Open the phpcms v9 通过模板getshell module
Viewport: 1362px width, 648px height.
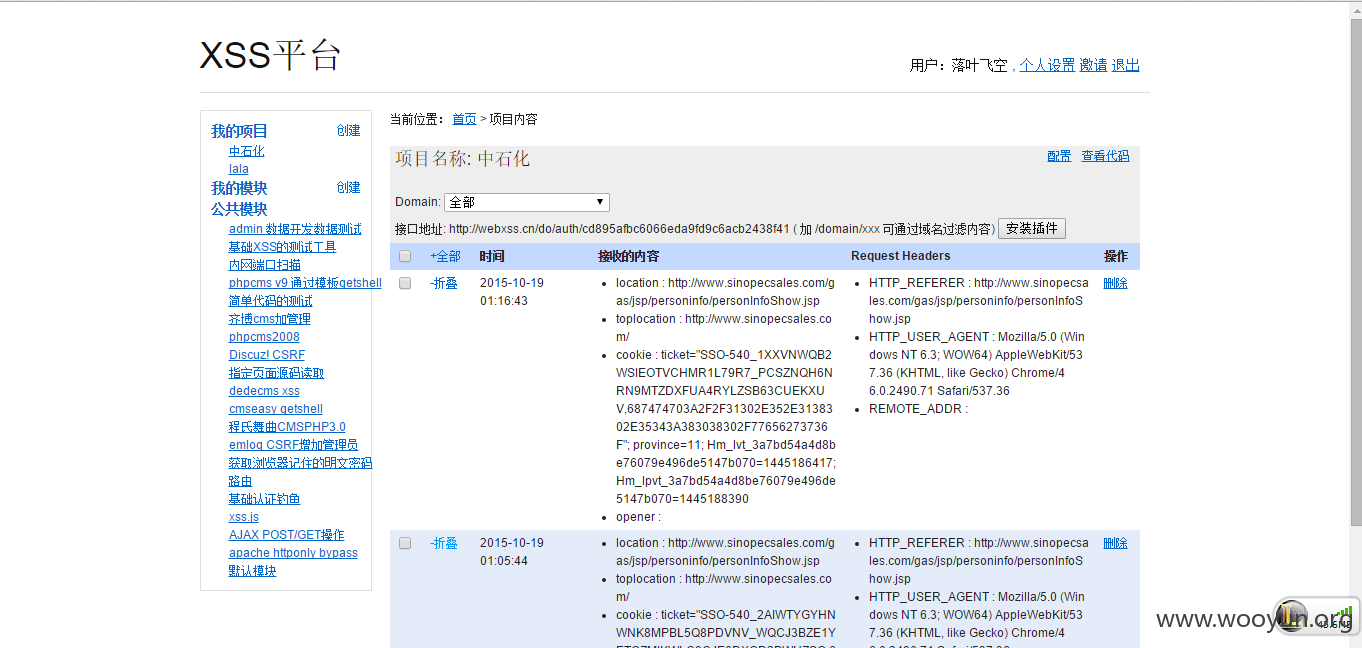coord(305,283)
